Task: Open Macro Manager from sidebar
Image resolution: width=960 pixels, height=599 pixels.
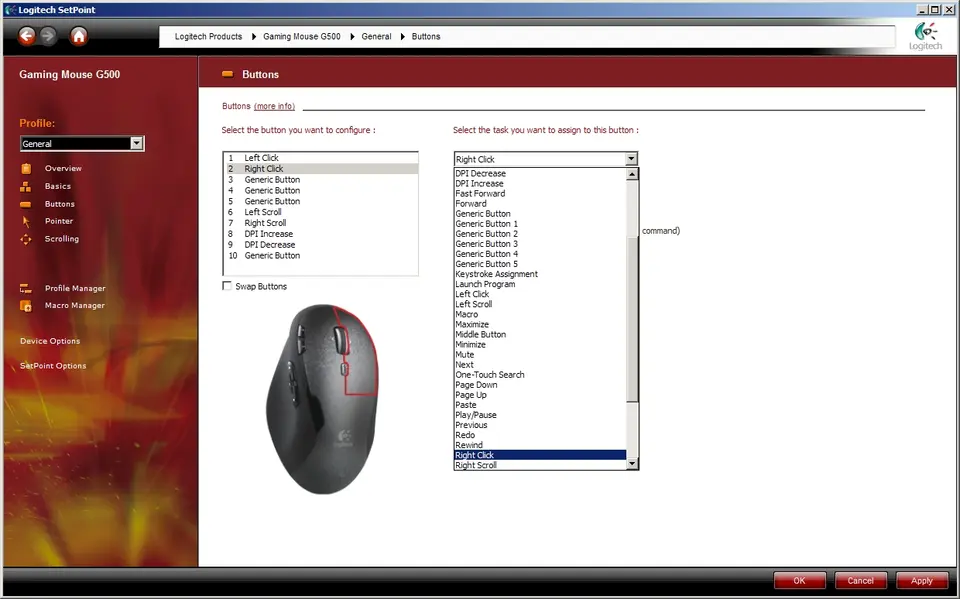Action: 74,306
